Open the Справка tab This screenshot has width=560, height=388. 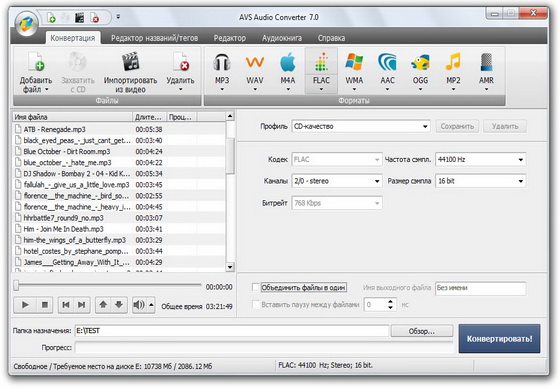331,38
